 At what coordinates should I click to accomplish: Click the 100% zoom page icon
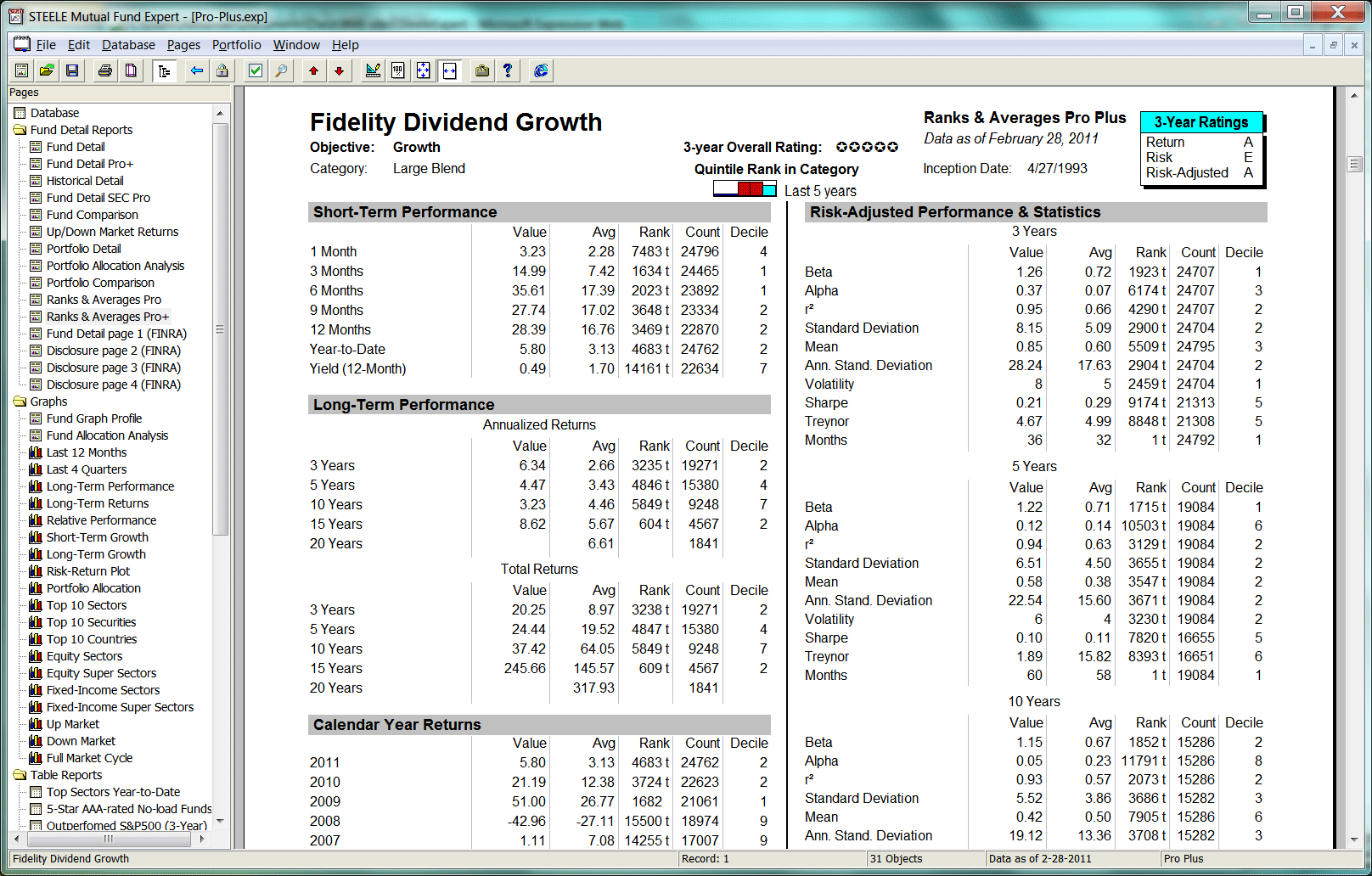[398, 71]
